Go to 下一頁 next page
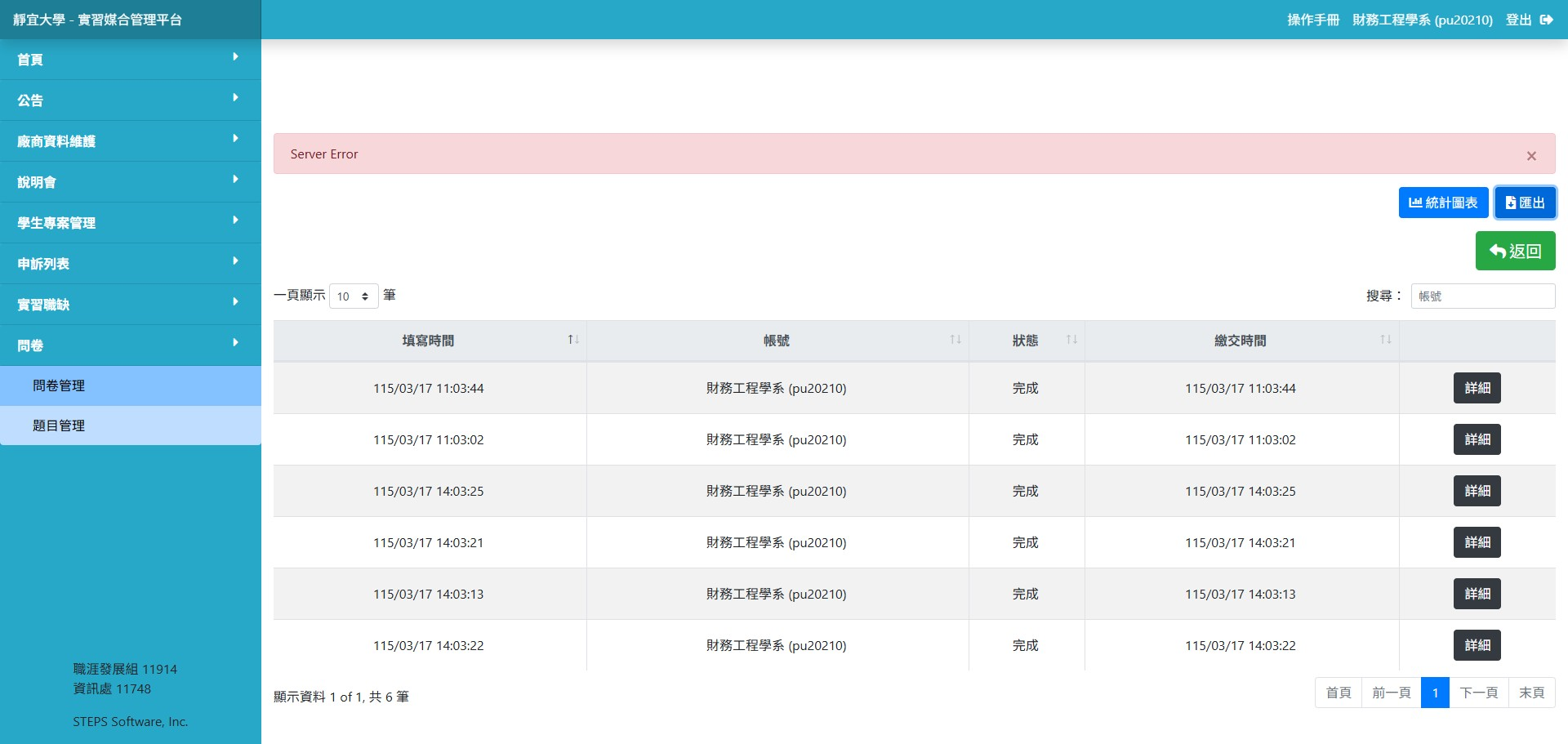 pyautogui.click(x=1479, y=693)
